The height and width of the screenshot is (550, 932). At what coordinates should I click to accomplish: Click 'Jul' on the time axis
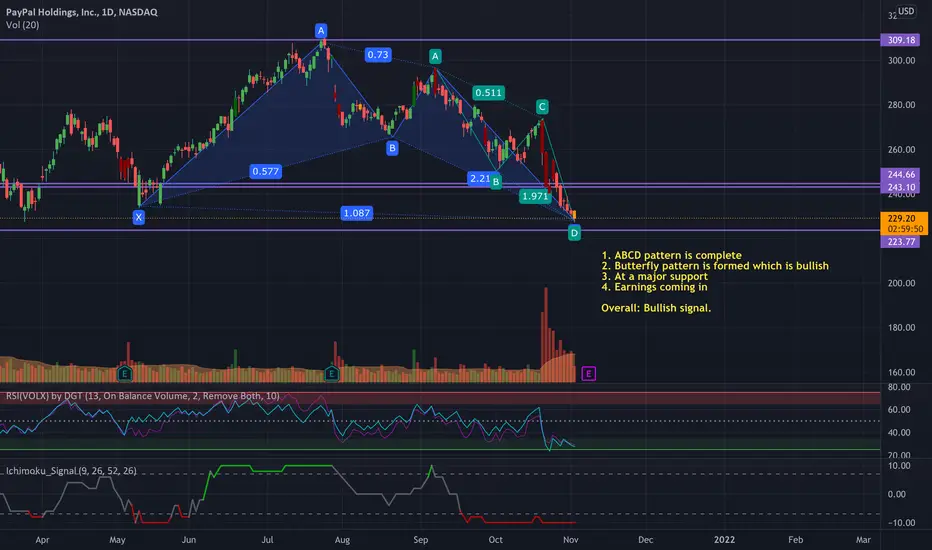[x=267, y=540]
